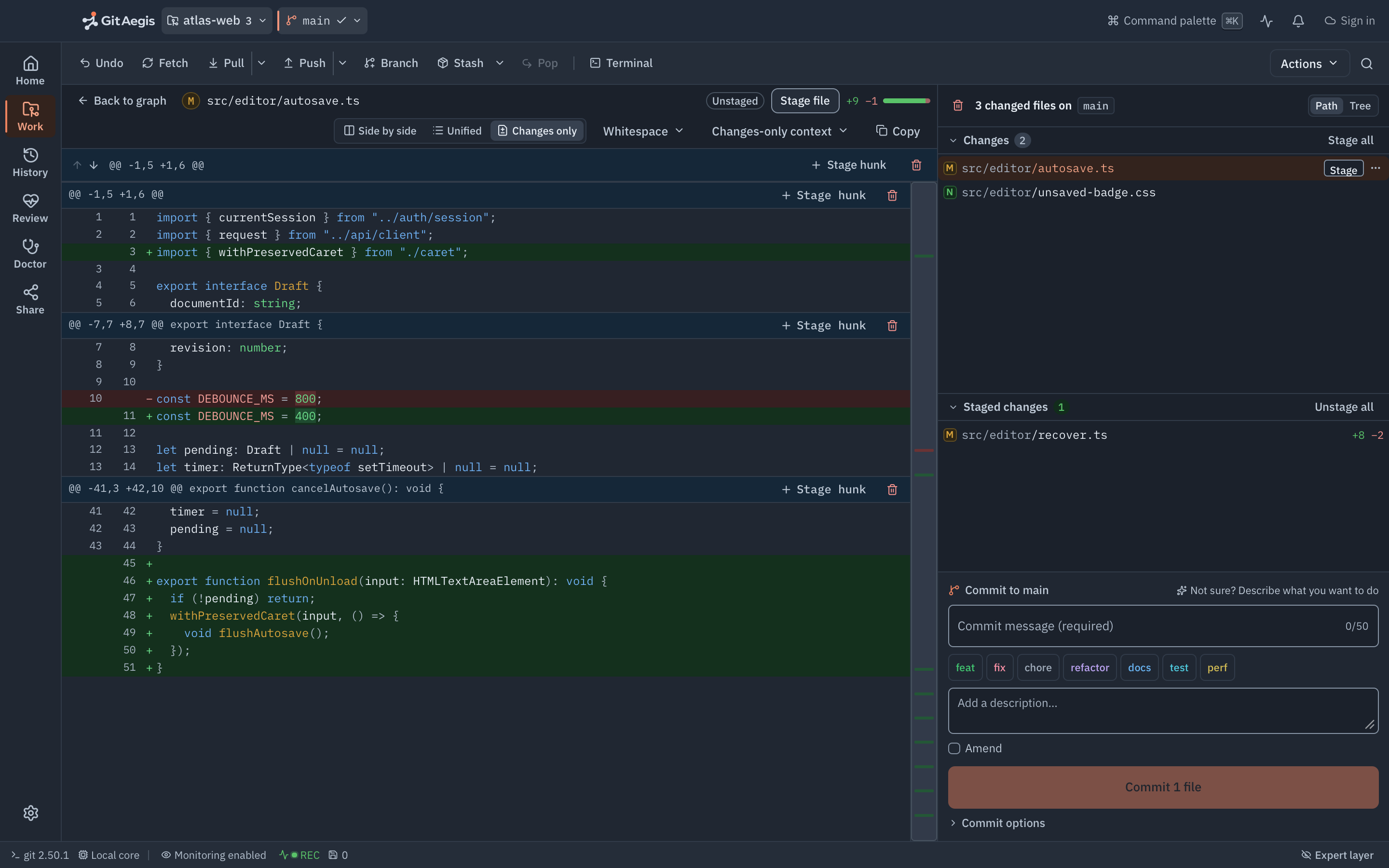Stash current changes
1389x868 pixels.
click(x=461, y=63)
